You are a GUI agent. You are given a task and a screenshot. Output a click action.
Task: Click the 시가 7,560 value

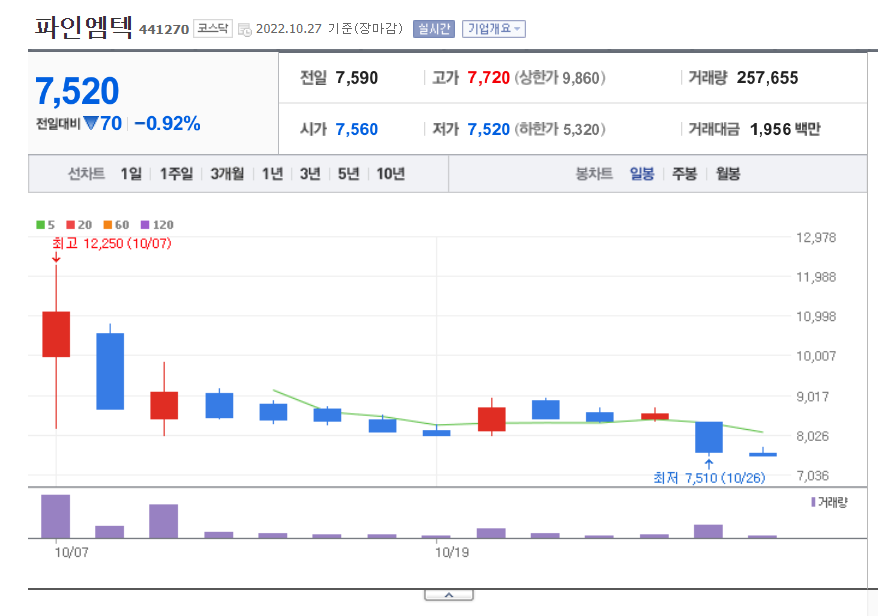coord(357,129)
